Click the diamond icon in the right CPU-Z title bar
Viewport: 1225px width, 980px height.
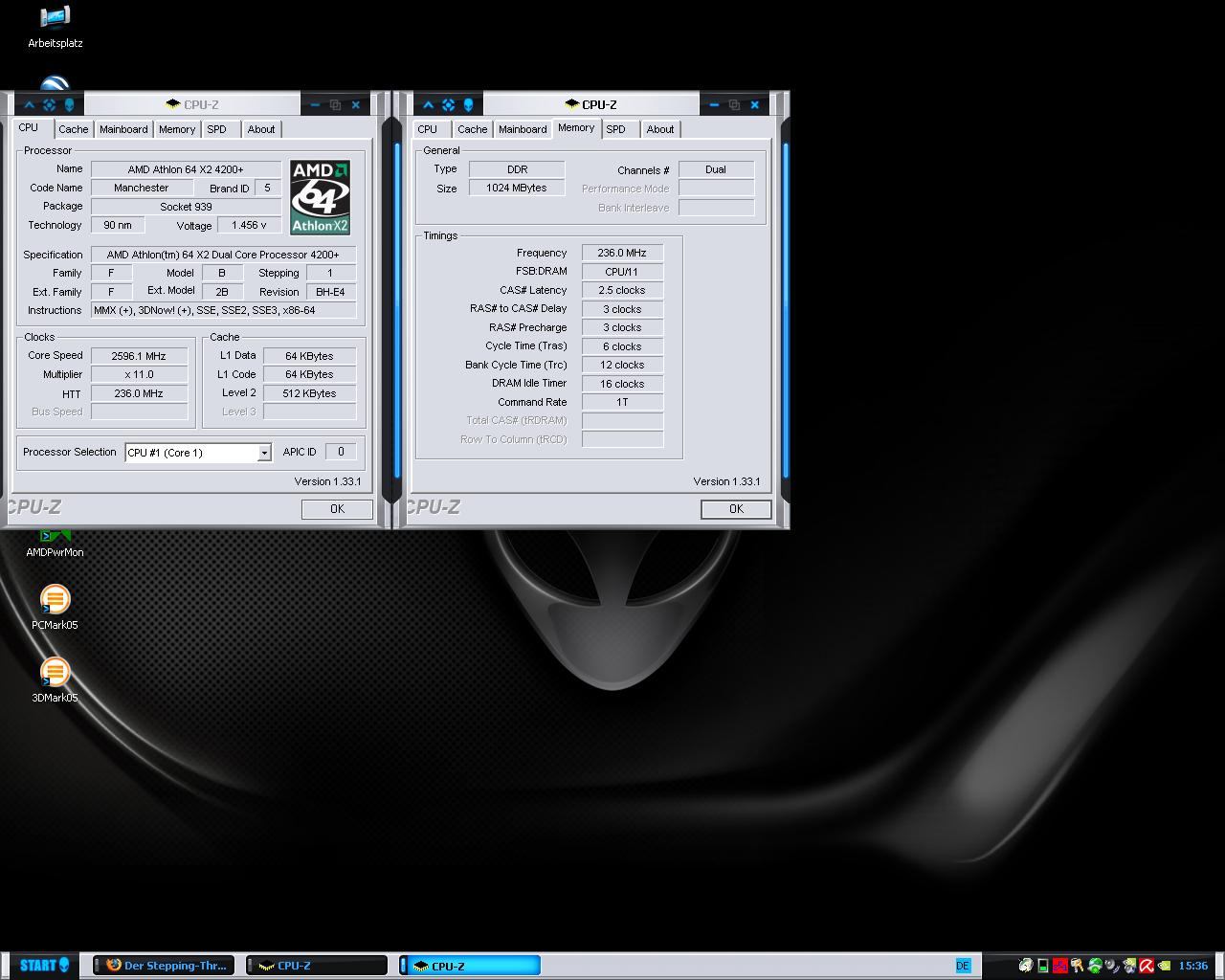(448, 104)
